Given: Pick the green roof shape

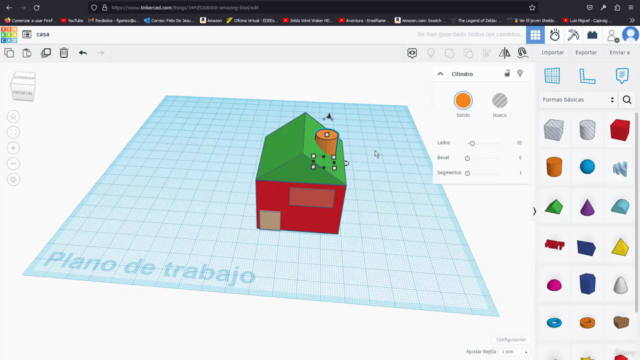Looking at the screenshot, I should pos(554,207).
